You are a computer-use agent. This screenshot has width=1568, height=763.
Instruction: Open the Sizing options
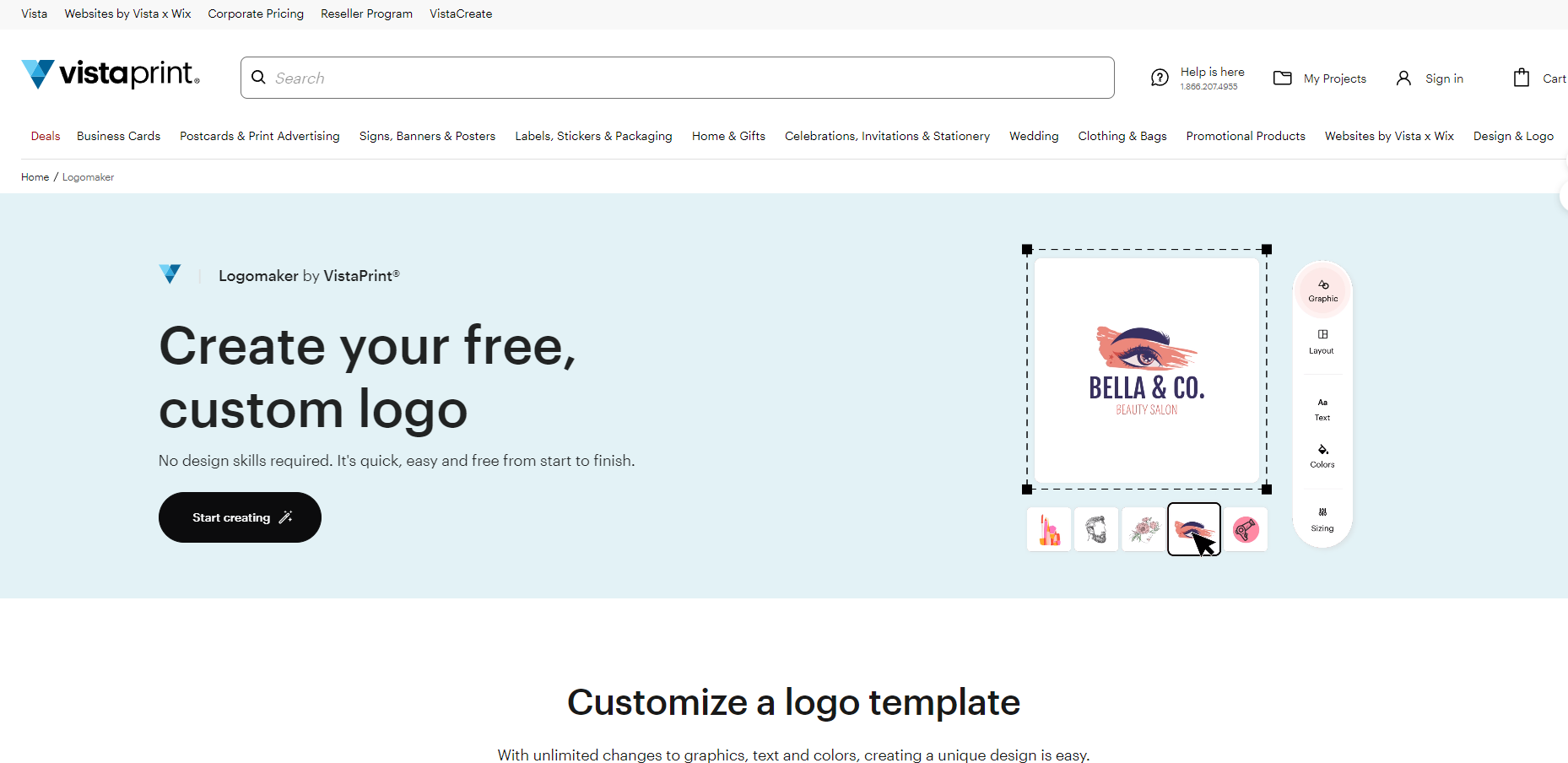tap(1322, 519)
